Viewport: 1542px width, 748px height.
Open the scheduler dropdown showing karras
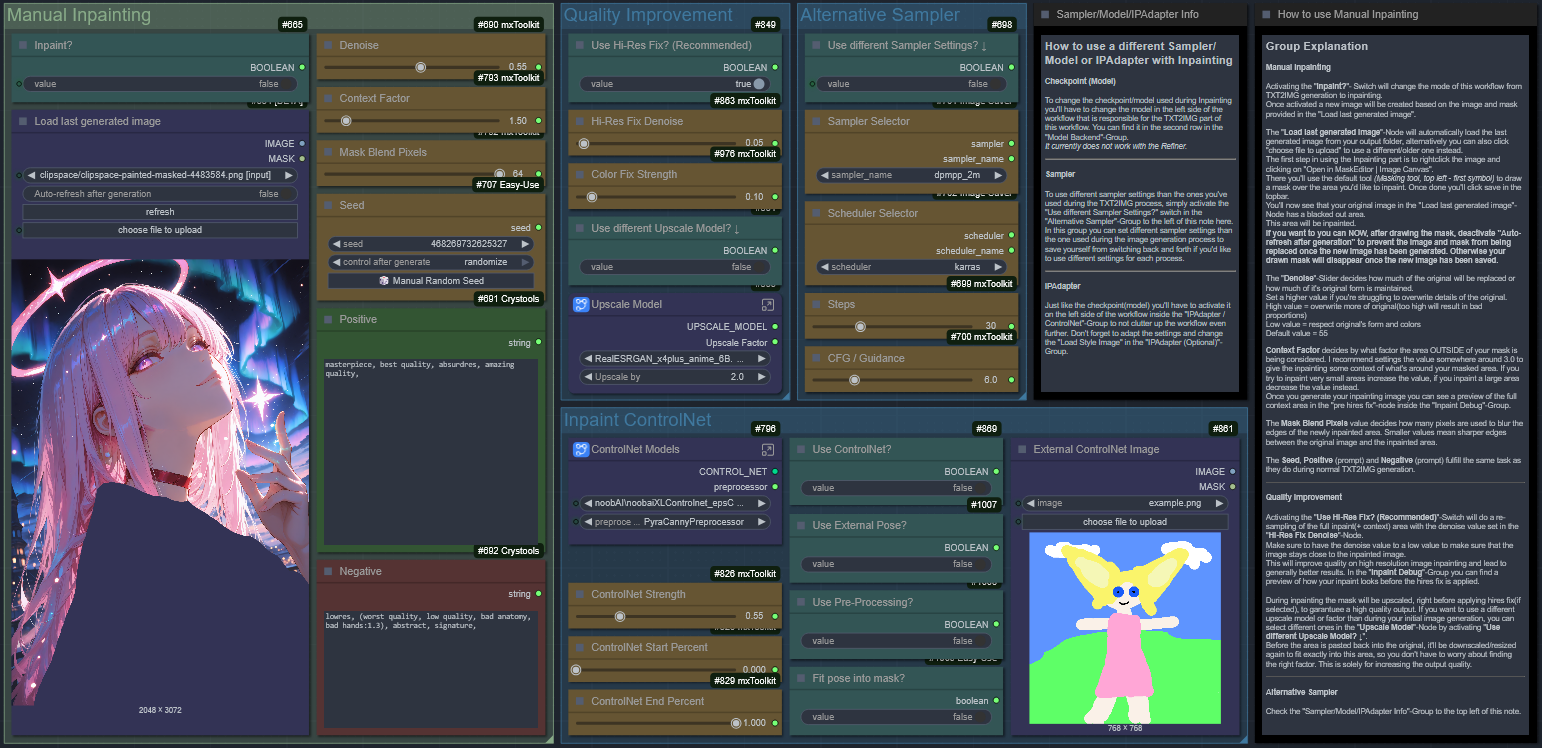click(x=911, y=267)
